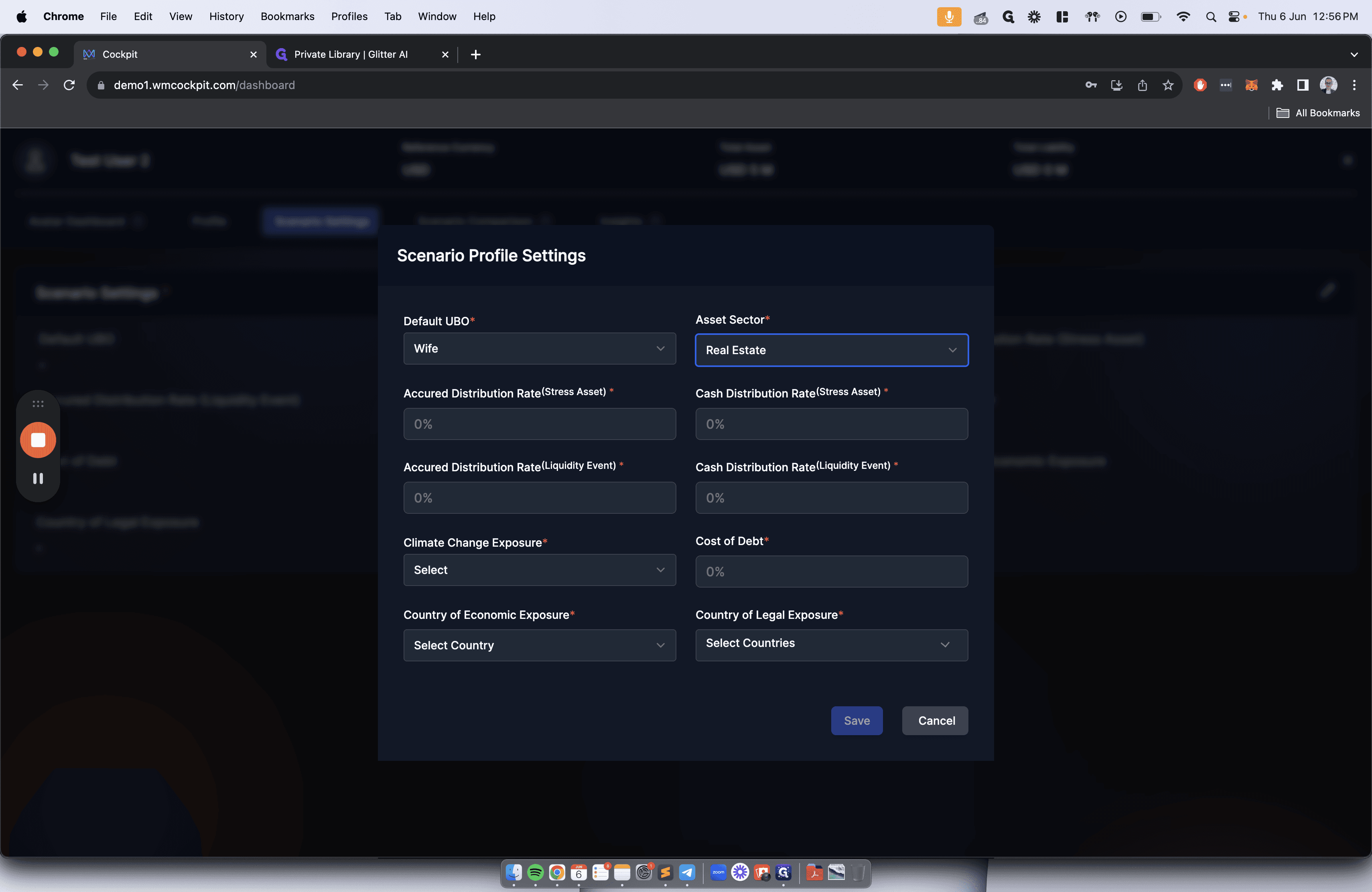Close the Private Library Glitter AI tab
1372x892 pixels.
[x=445, y=54]
